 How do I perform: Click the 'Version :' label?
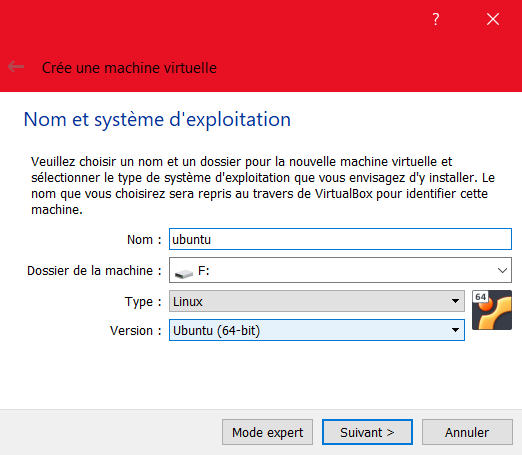[136, 331]
